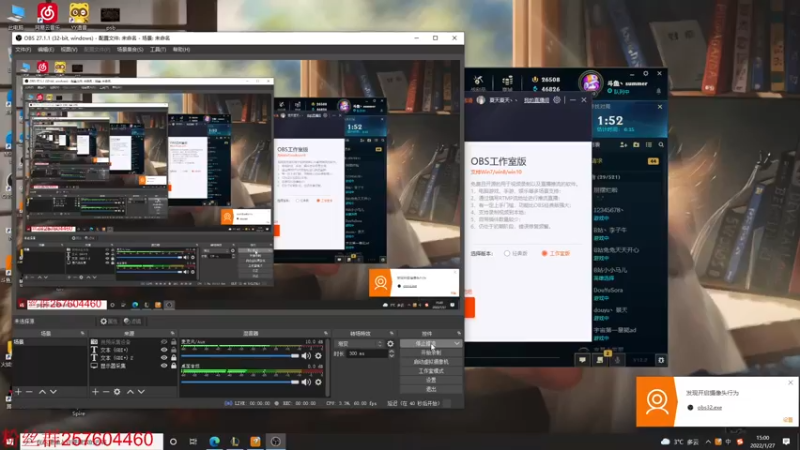The width and height of the screenshot is (800, 450).
Task: Open the 视图(V) menu in OBS
Action: click(x=69, y=49)
